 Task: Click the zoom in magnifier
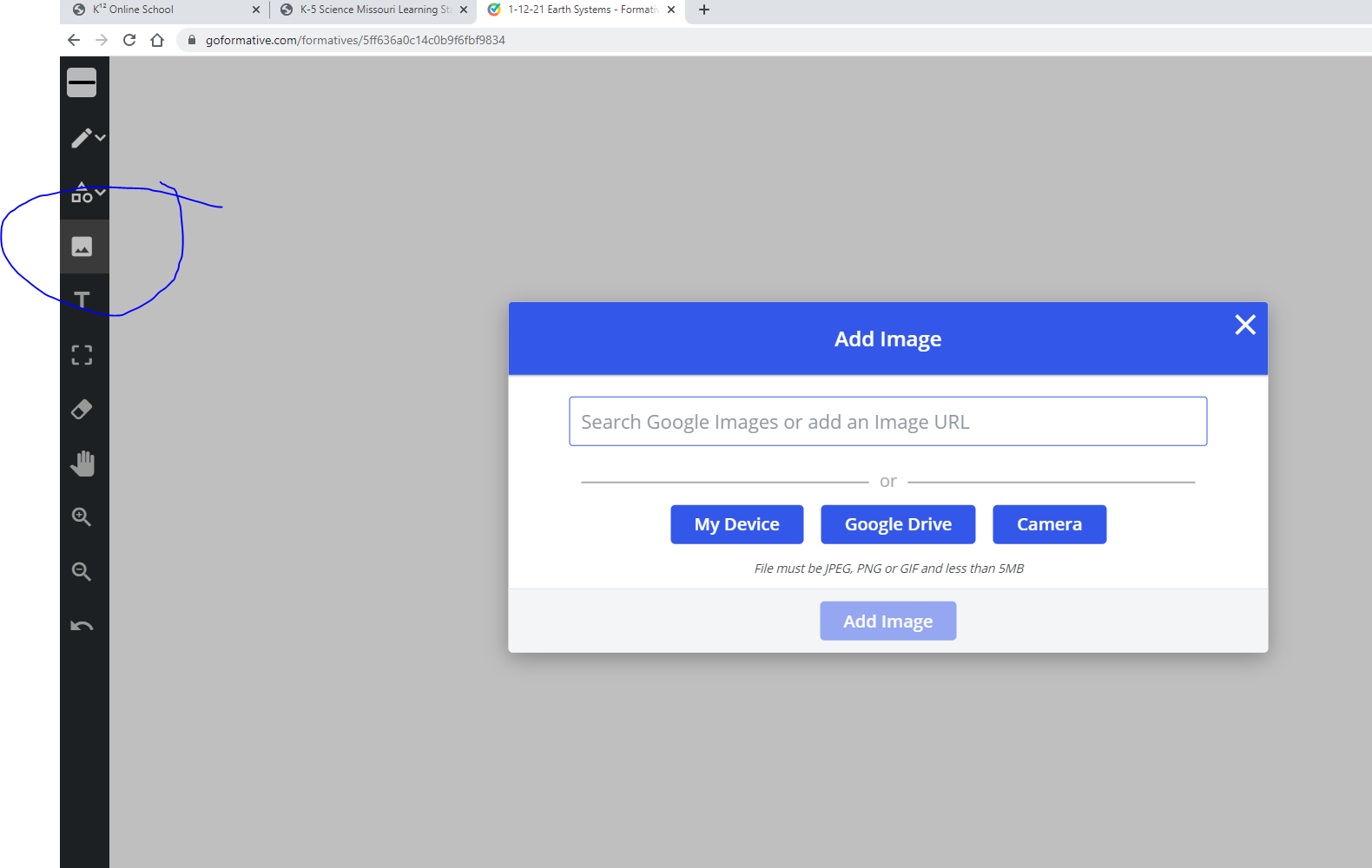click(x=82, y=517)
